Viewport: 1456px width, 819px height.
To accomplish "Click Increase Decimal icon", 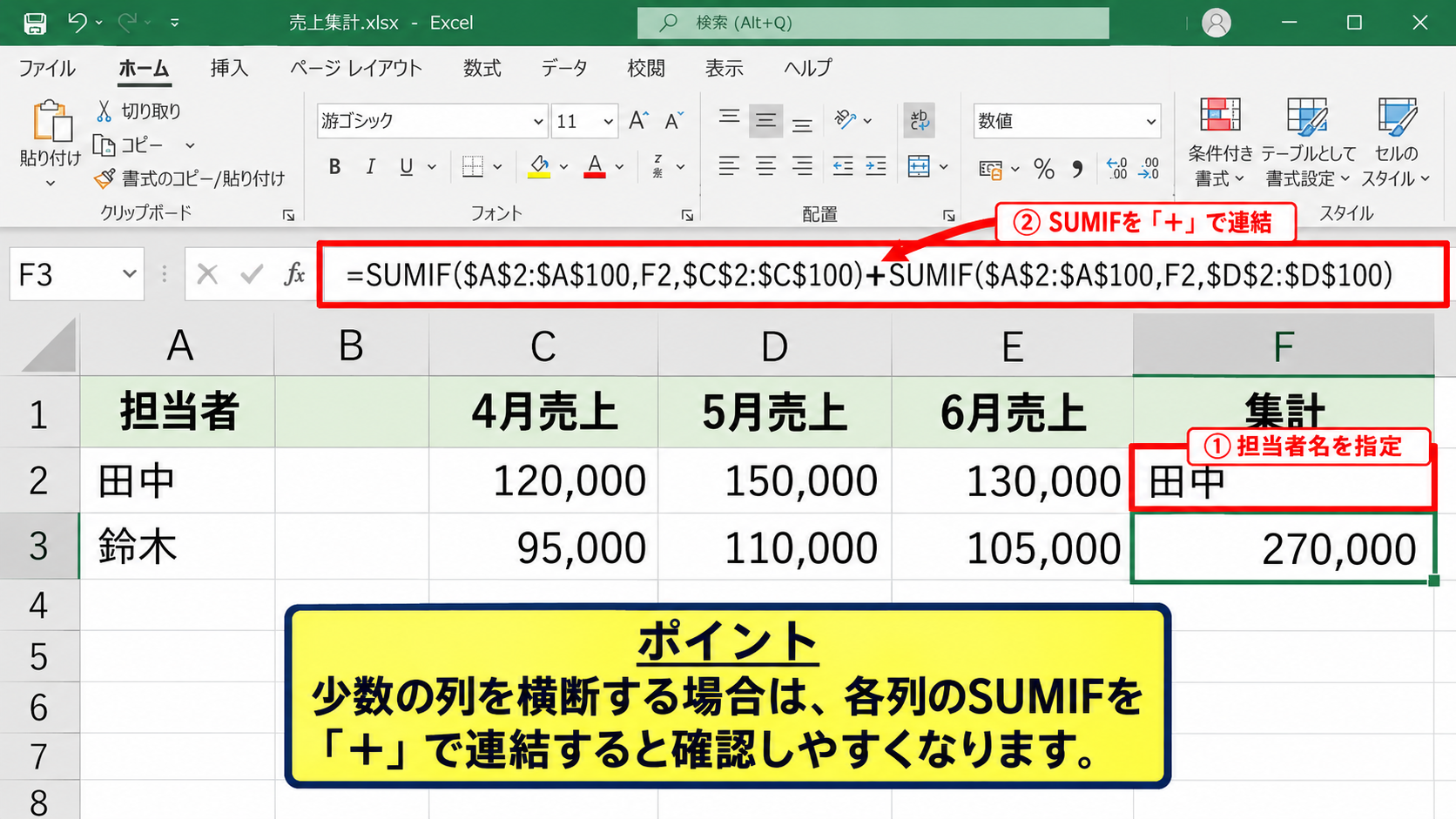I will pyautogui.click(x=1116, y=169).
